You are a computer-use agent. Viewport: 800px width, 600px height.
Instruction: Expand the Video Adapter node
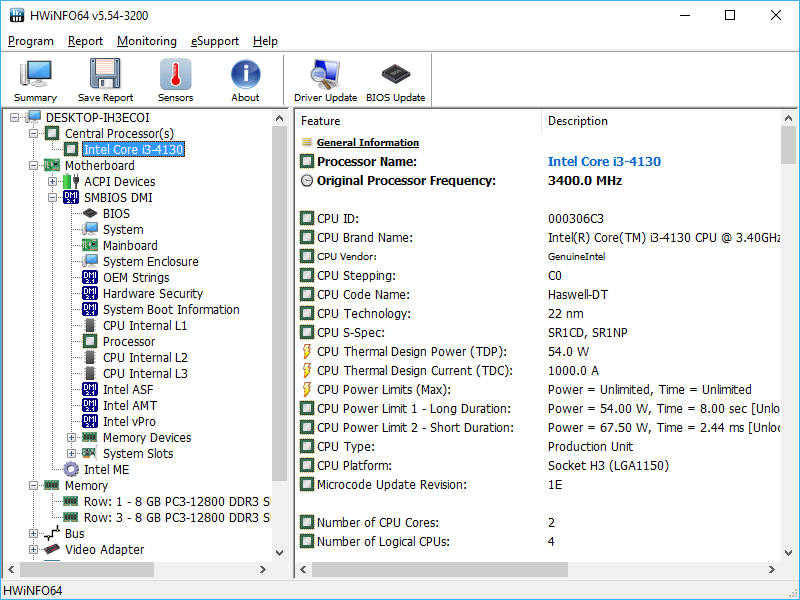coord(33,550)
